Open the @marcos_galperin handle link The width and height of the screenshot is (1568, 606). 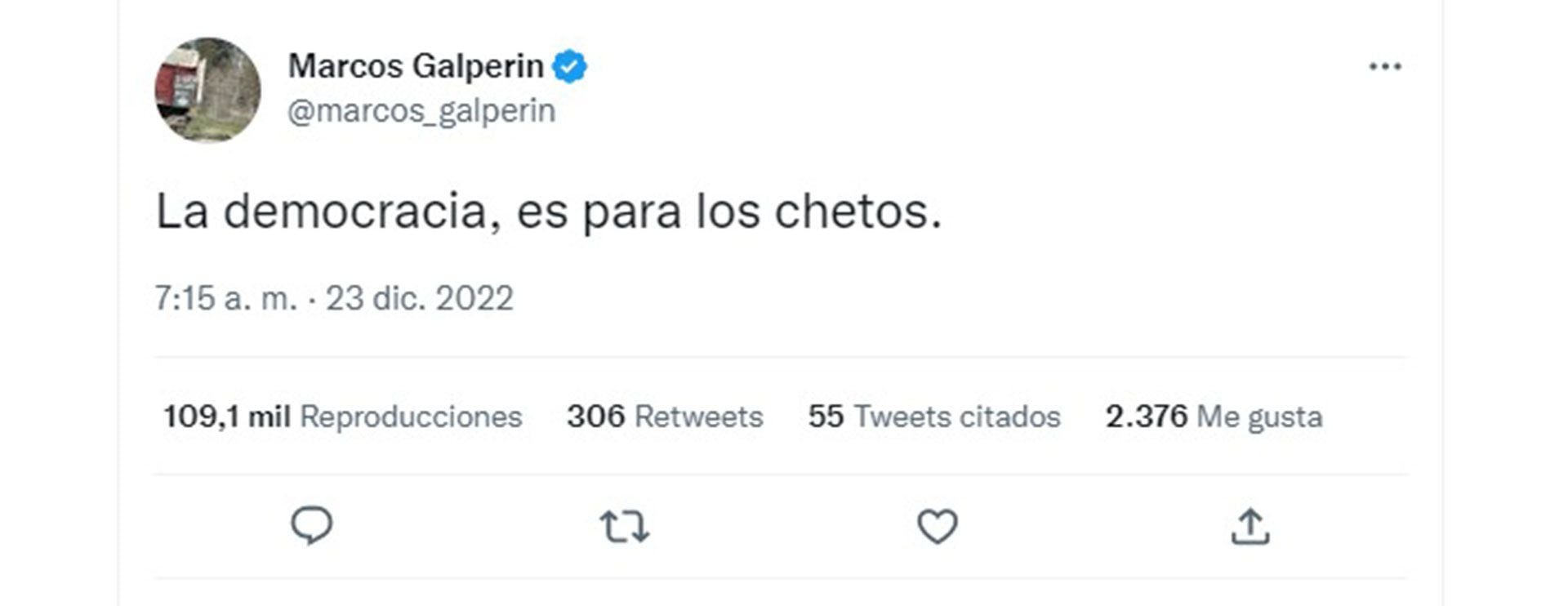[x=421, y=111]
